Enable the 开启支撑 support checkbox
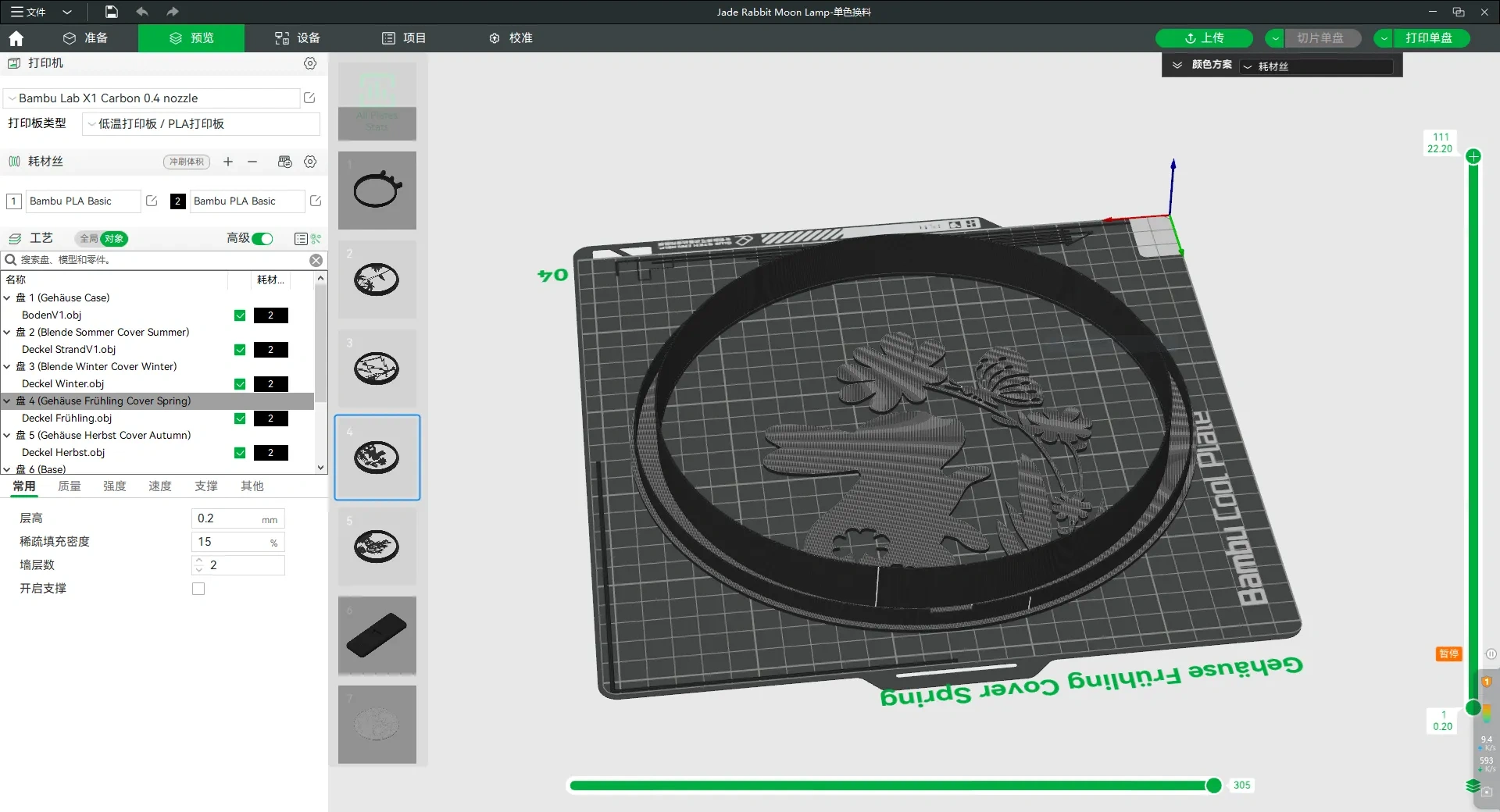Screen dimensions: 1500x812 [198, 589]
